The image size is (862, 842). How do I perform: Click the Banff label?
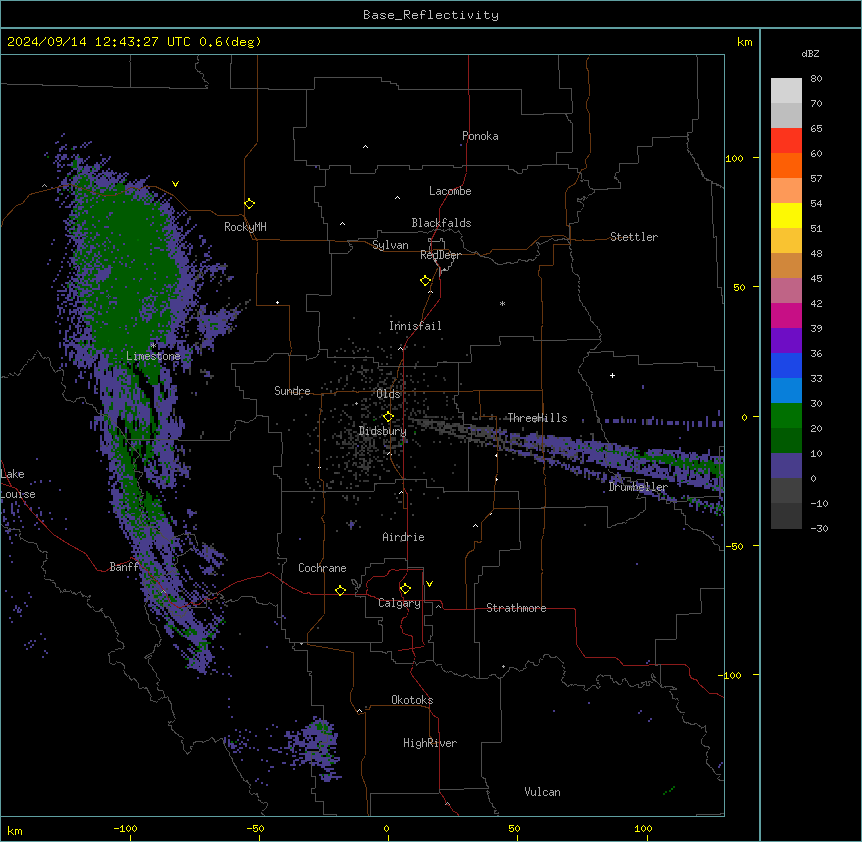pos(124,567)
